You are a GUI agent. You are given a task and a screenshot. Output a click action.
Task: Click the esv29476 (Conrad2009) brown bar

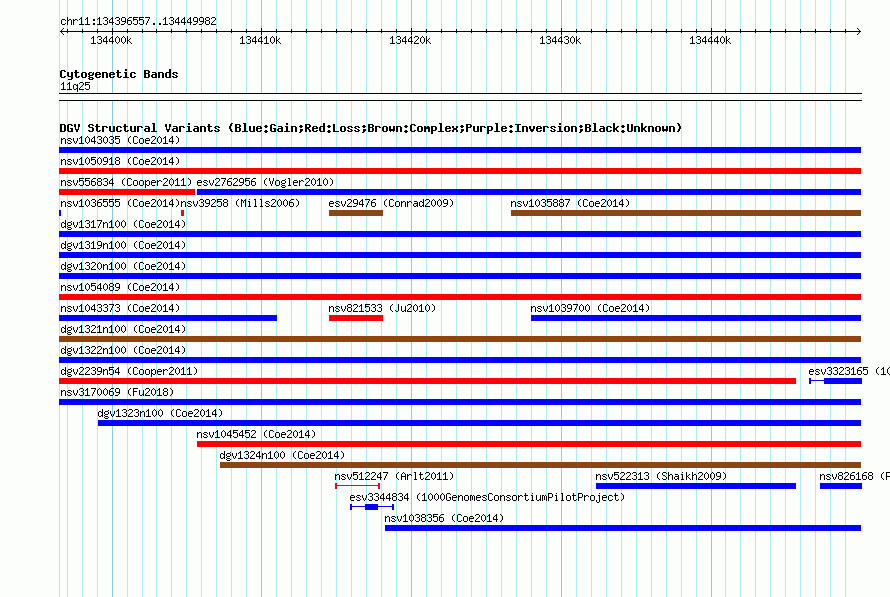tap(356, 213)
